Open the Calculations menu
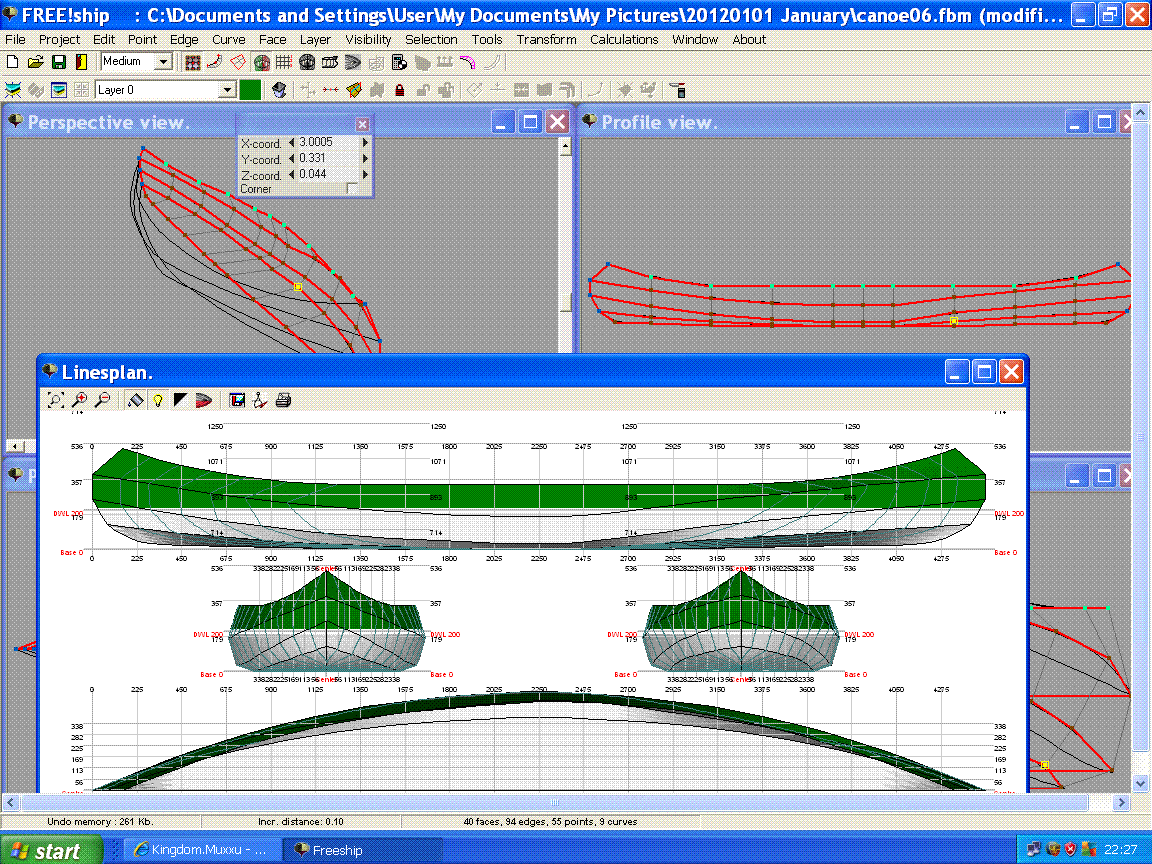 [624, 40]
